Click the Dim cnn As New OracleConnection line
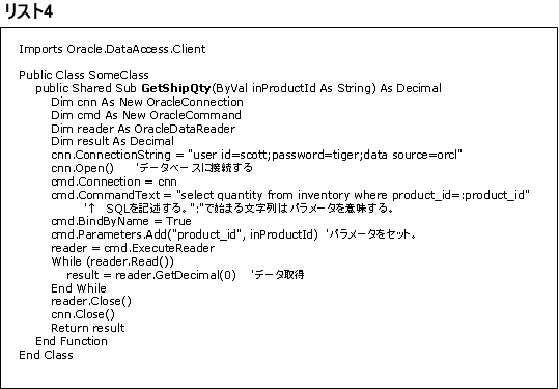 click(147, 102)
